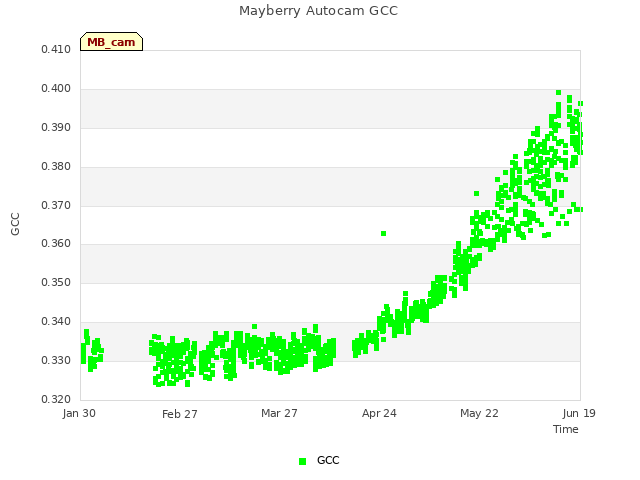Click the Apr 24 x-axis label

click(x=379, y=413)
